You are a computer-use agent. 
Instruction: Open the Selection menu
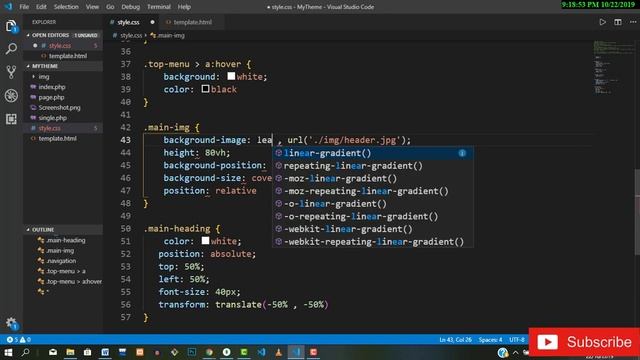(x=66, y=7)
